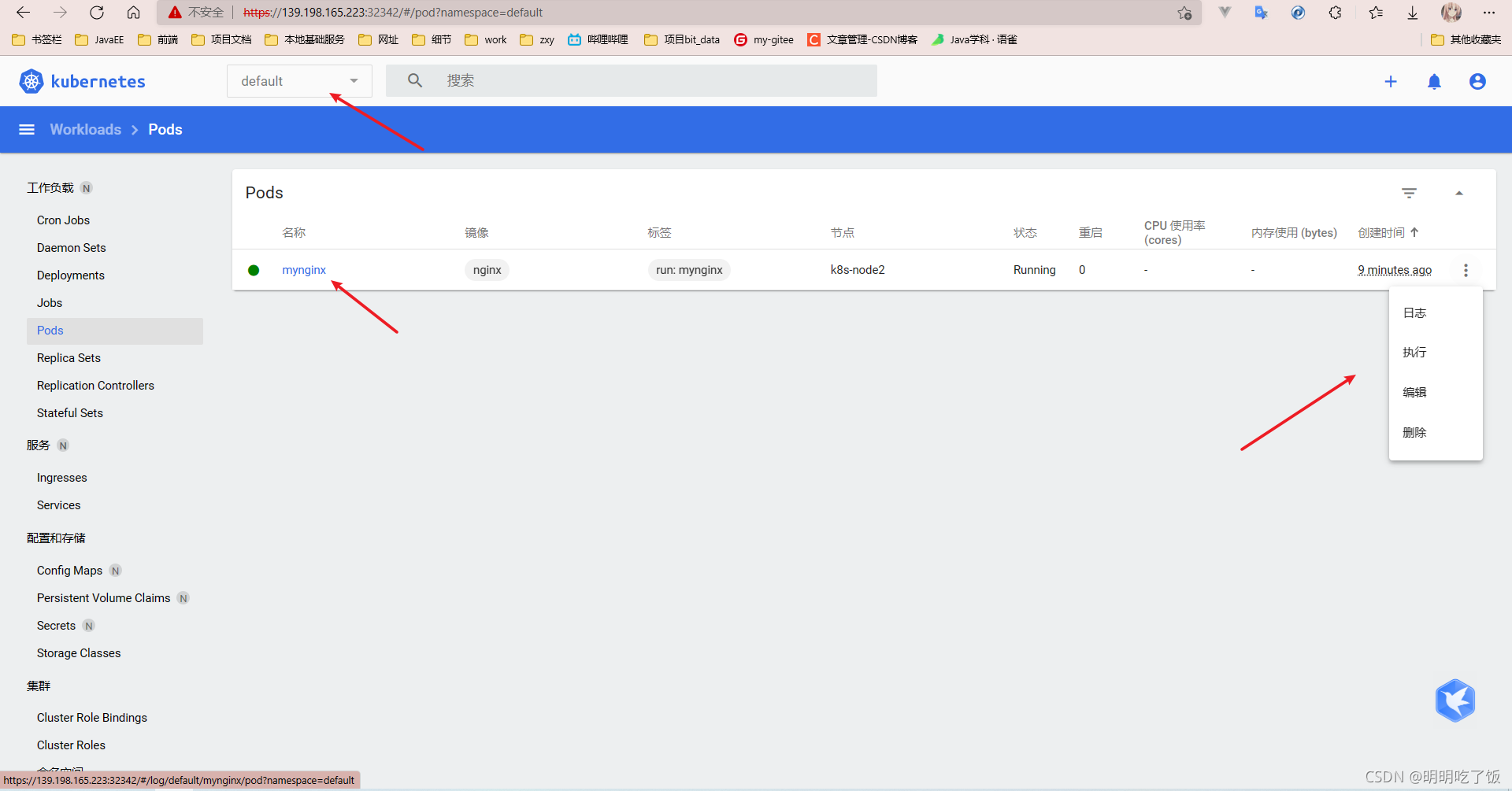Click the 创建时间 column header
Viewport: 1512px width, 791px height.
pyautogui.click(x=1381, y=233)
